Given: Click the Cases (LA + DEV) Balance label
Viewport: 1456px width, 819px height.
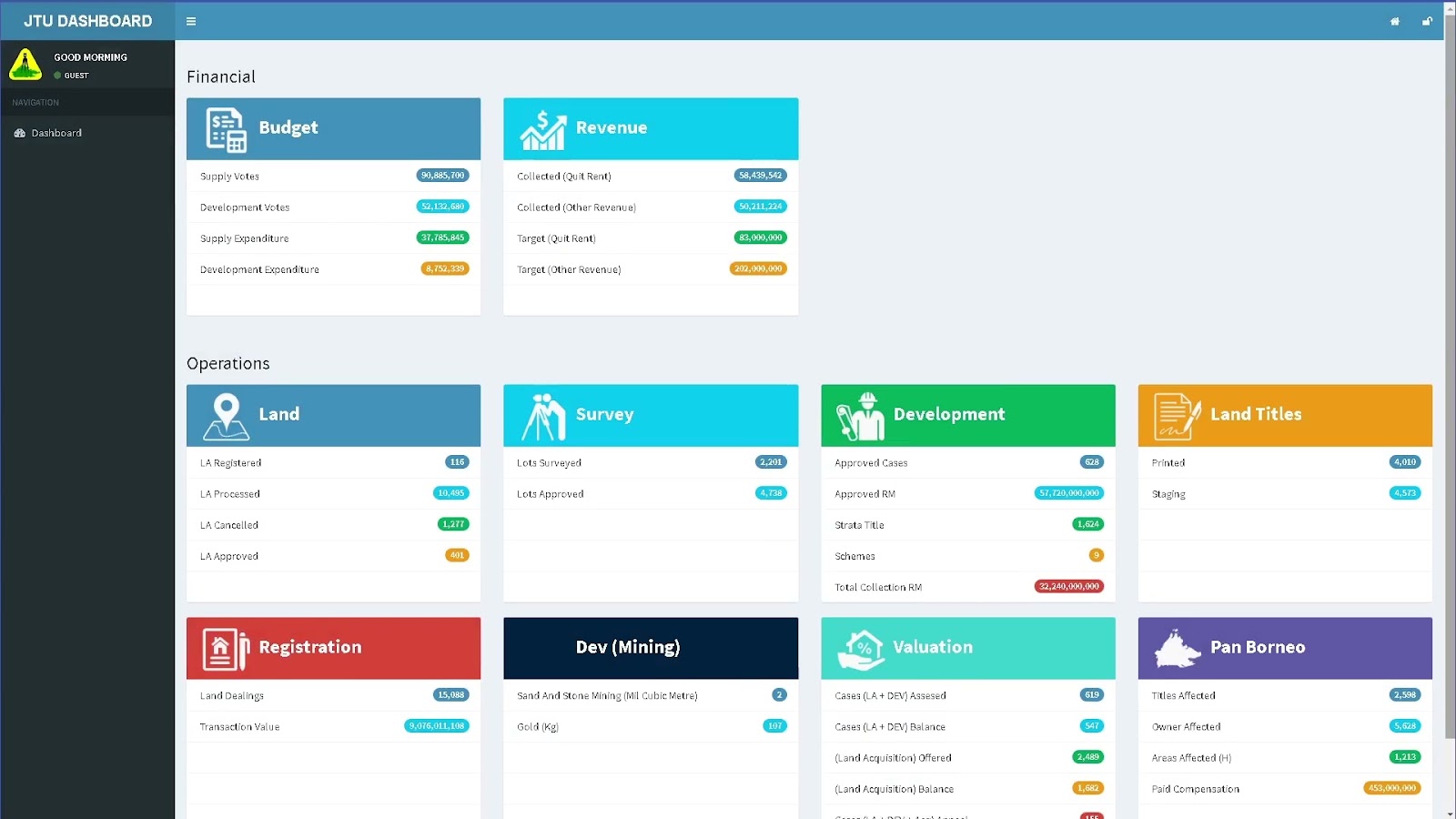Looking at the screenshot, I should [x=890, y=727].
